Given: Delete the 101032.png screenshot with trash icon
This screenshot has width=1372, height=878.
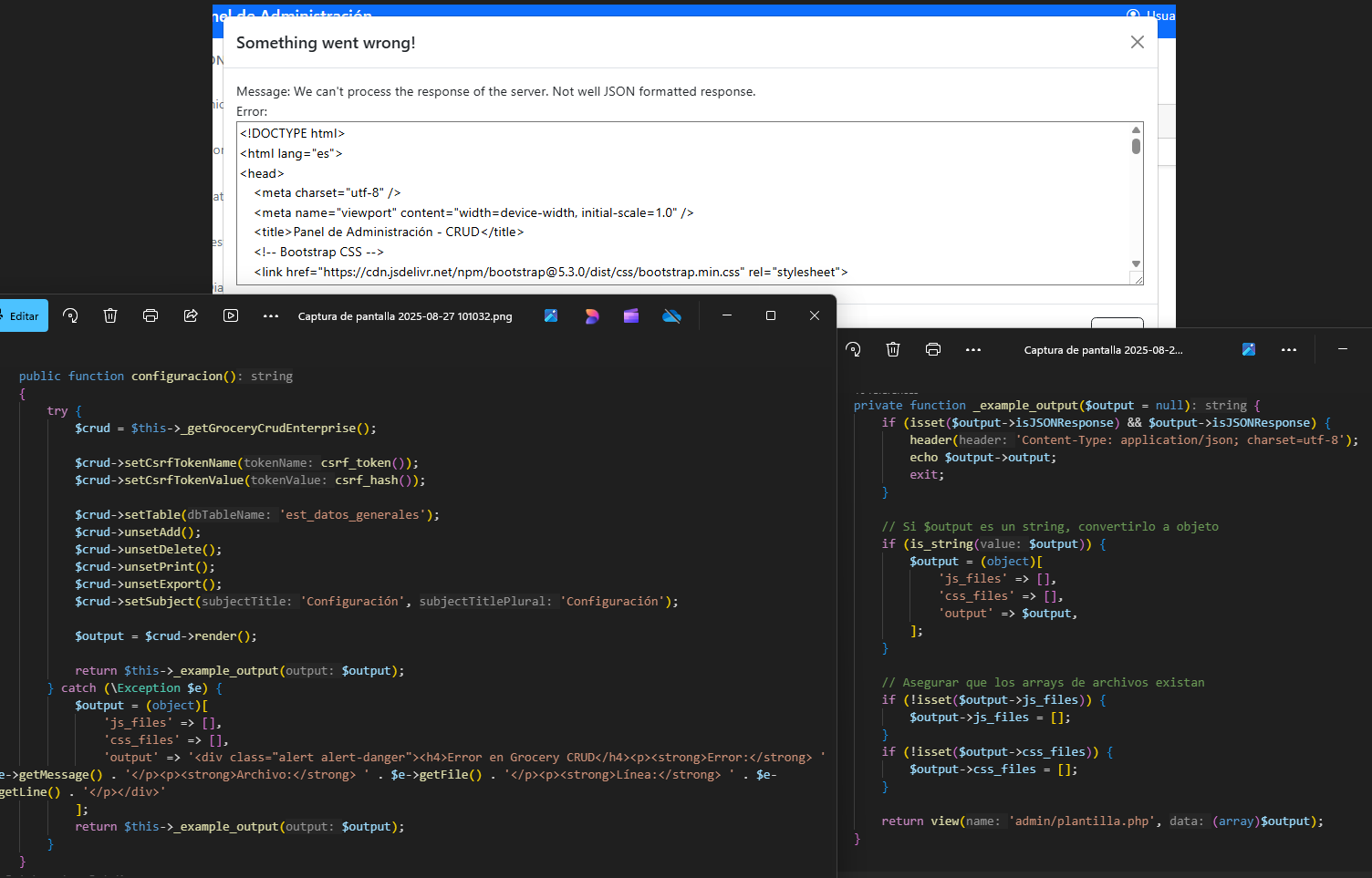Looking at the screenshot, I should (110, 315).
